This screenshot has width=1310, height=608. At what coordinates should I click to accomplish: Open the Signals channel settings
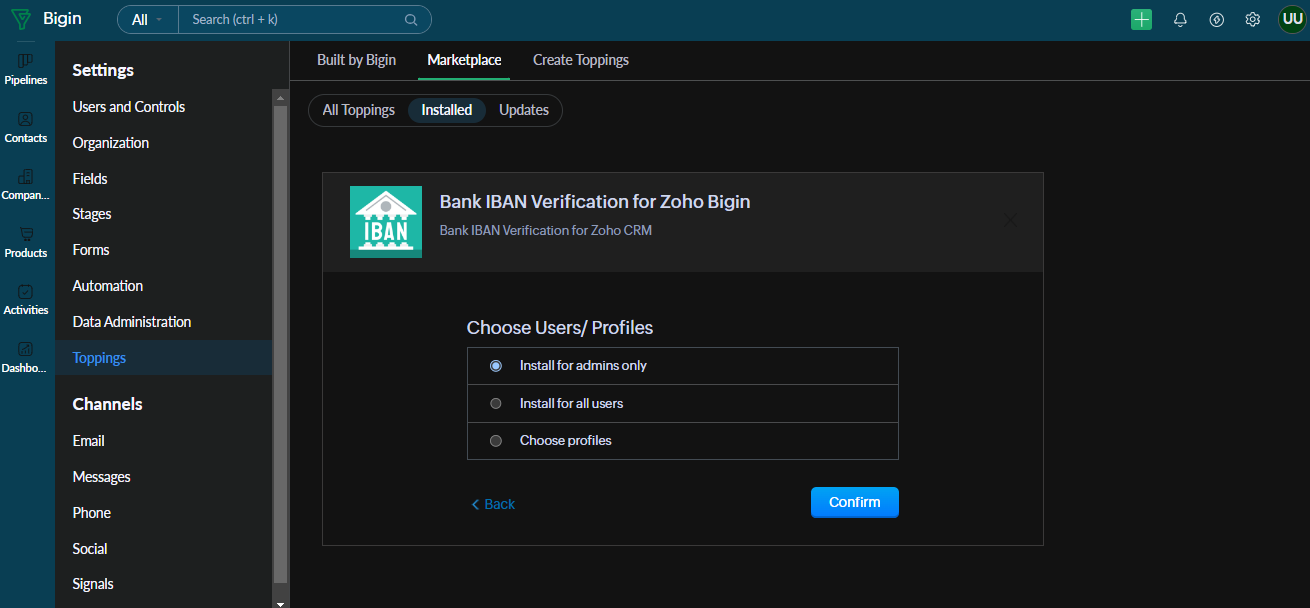pyautogui.click(x=93, y=584)
